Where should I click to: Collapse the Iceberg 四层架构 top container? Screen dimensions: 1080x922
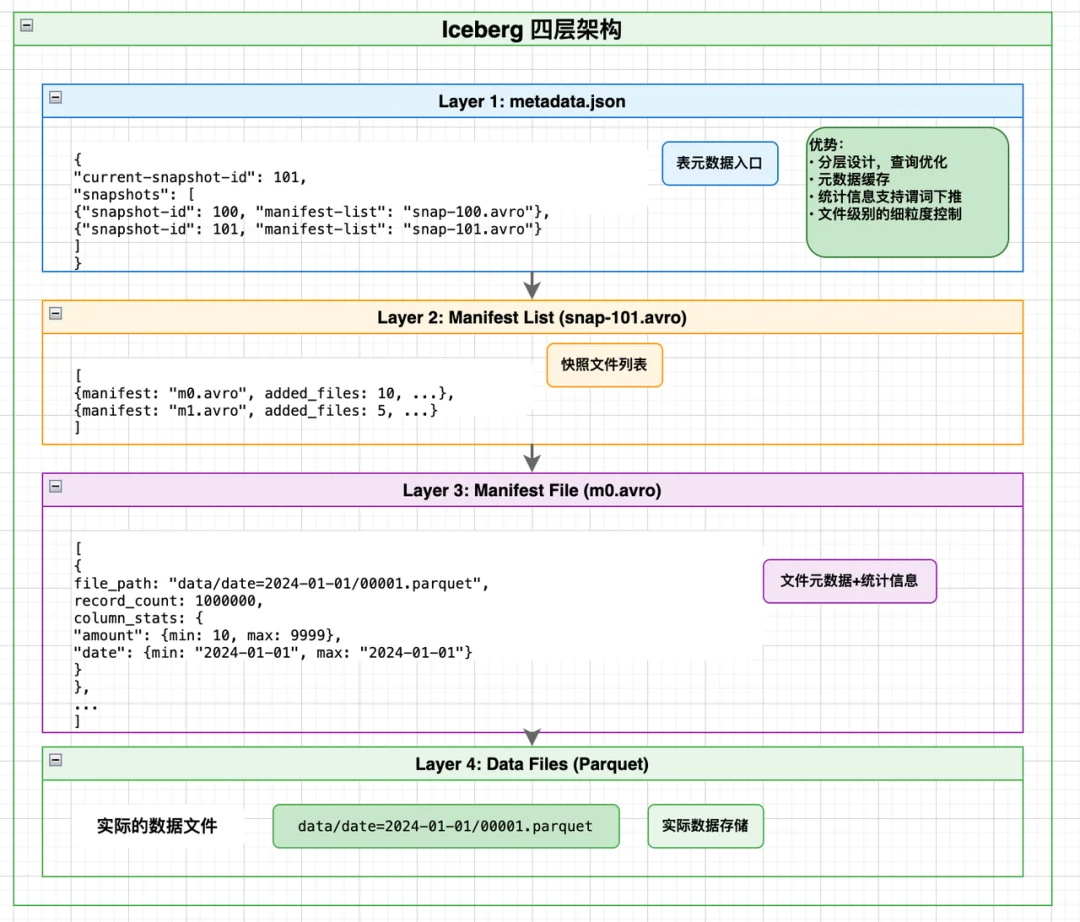click(x=25, y=27)
